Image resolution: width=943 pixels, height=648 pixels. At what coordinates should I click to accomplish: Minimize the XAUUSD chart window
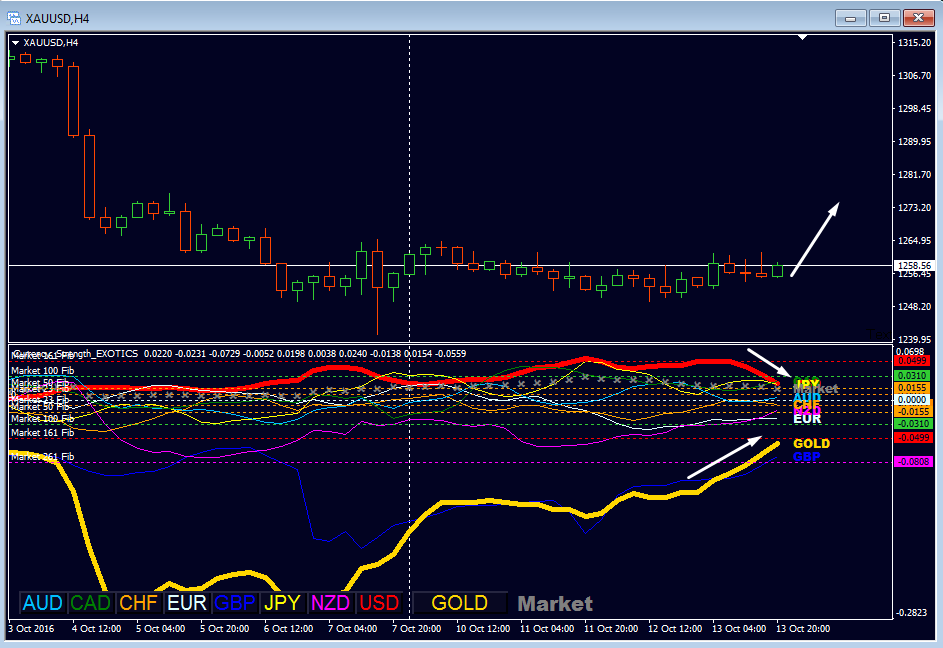pyautogui.click(x=850, y=18)
